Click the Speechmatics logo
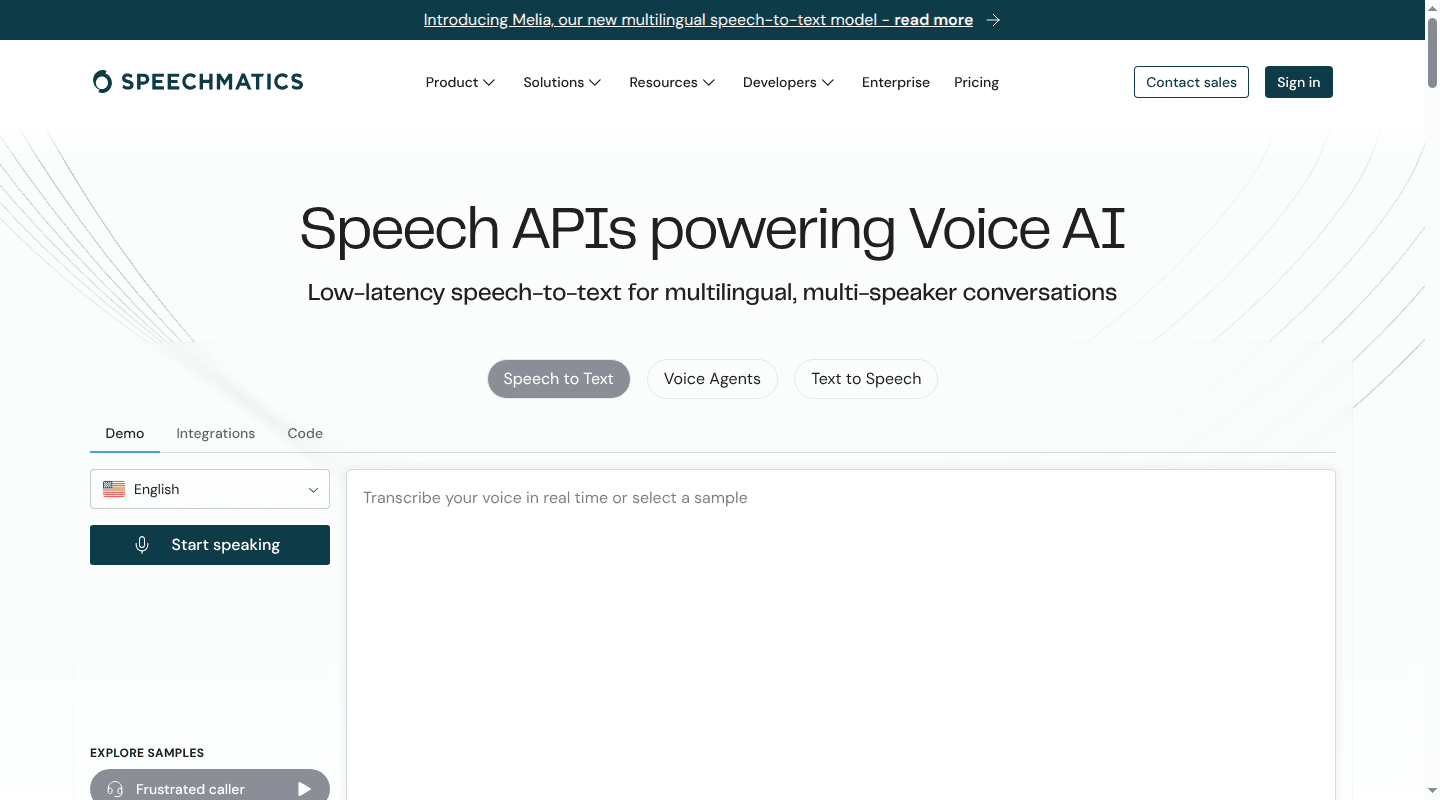Viewport: 1440px width, 800px height. [x=198, y=82]
